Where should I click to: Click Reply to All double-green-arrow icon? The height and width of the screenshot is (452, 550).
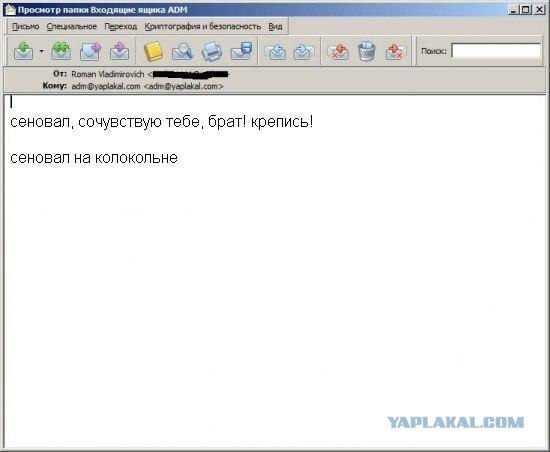pyautogui.click(x=61, y=51)
